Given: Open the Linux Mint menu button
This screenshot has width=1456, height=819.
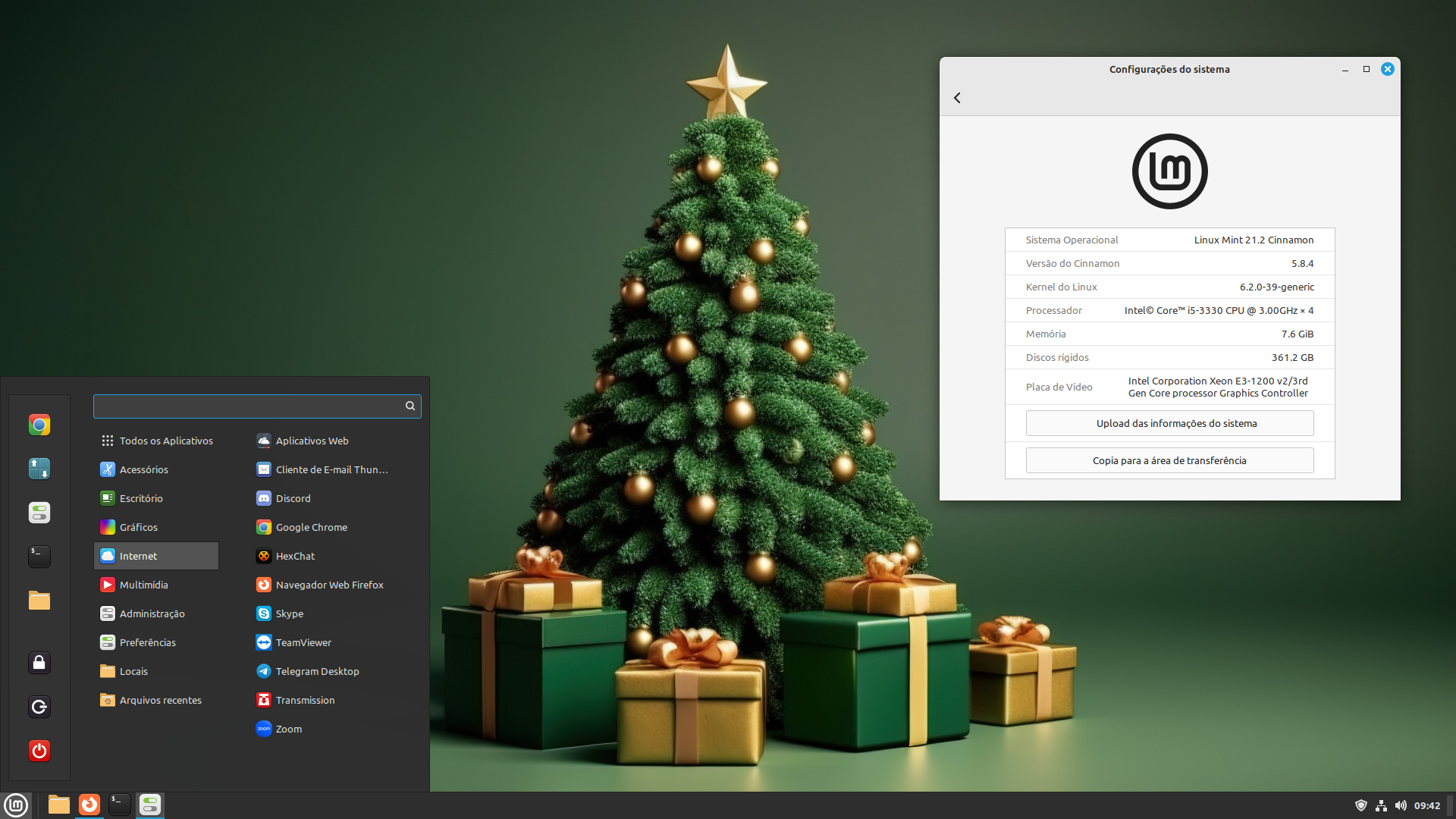Looking at the screenshot, I should pyautogui.click(x=16, y=805).
